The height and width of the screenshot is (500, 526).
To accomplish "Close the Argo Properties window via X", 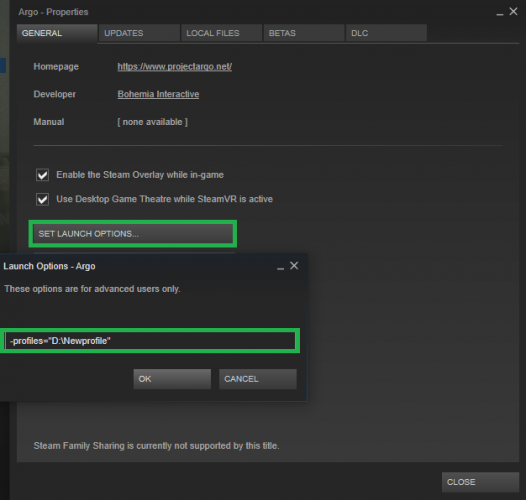I will (513, 12).
